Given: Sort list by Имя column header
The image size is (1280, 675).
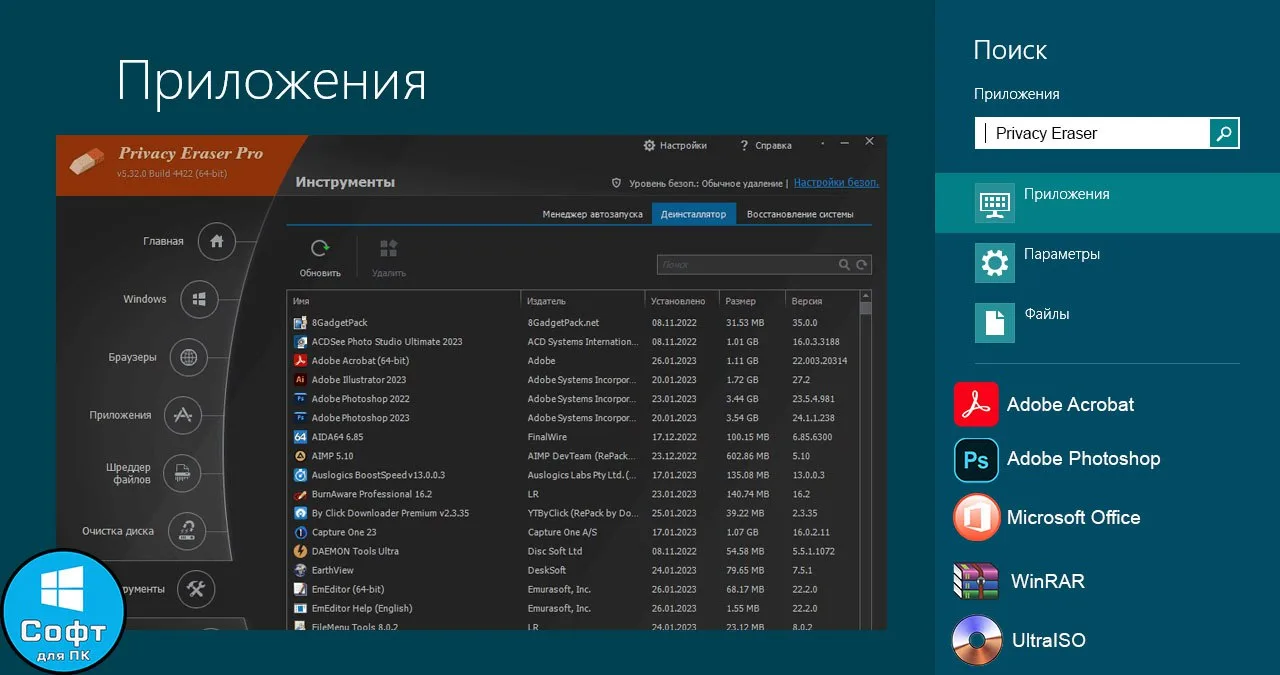Looking at the screenshot, I should coord(404,301).
